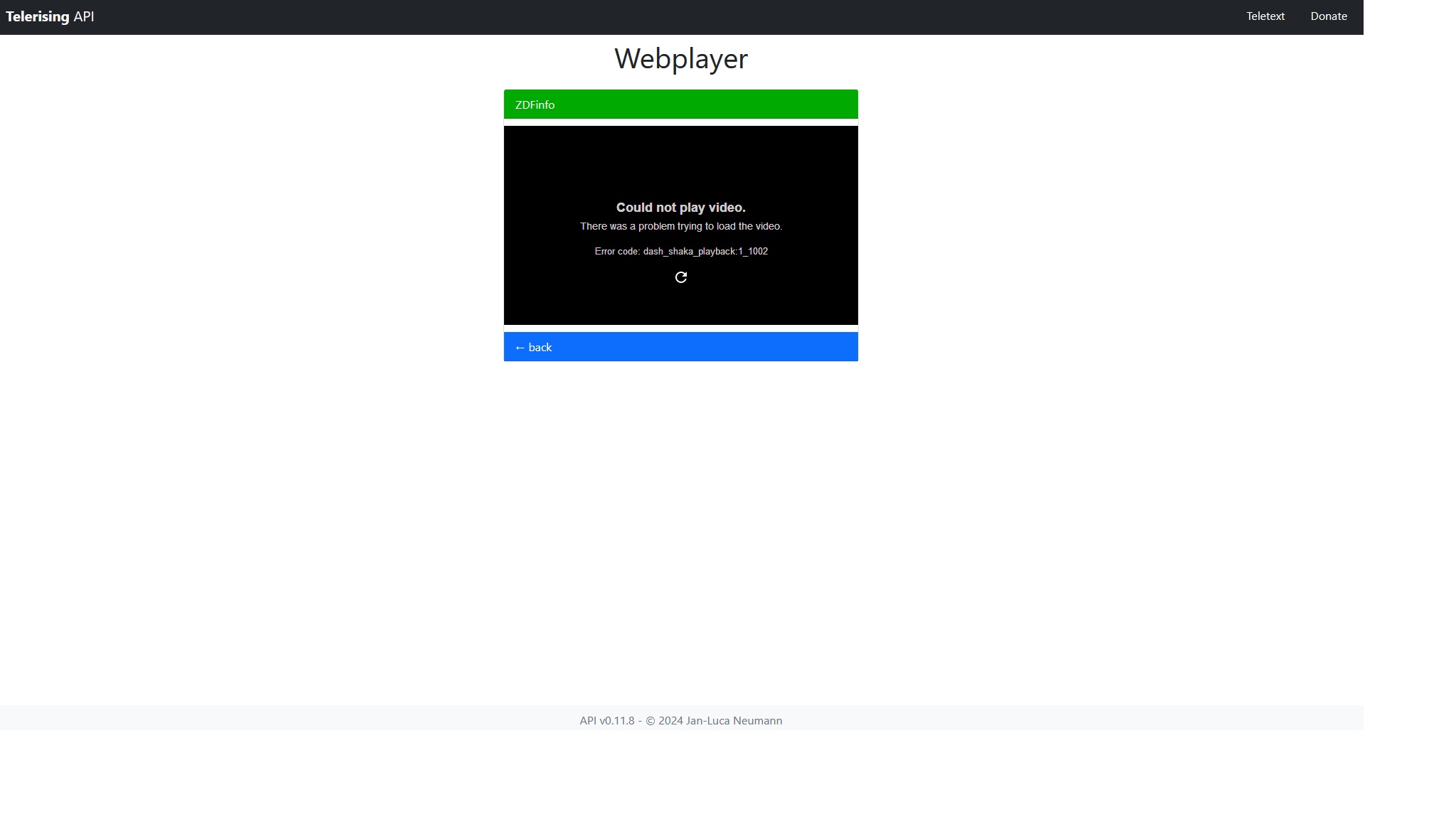Image resolution: width=1456 pixels, height=819 pixels.
Task: Open the Donate menu item
Action: [x=1328, y=16]
